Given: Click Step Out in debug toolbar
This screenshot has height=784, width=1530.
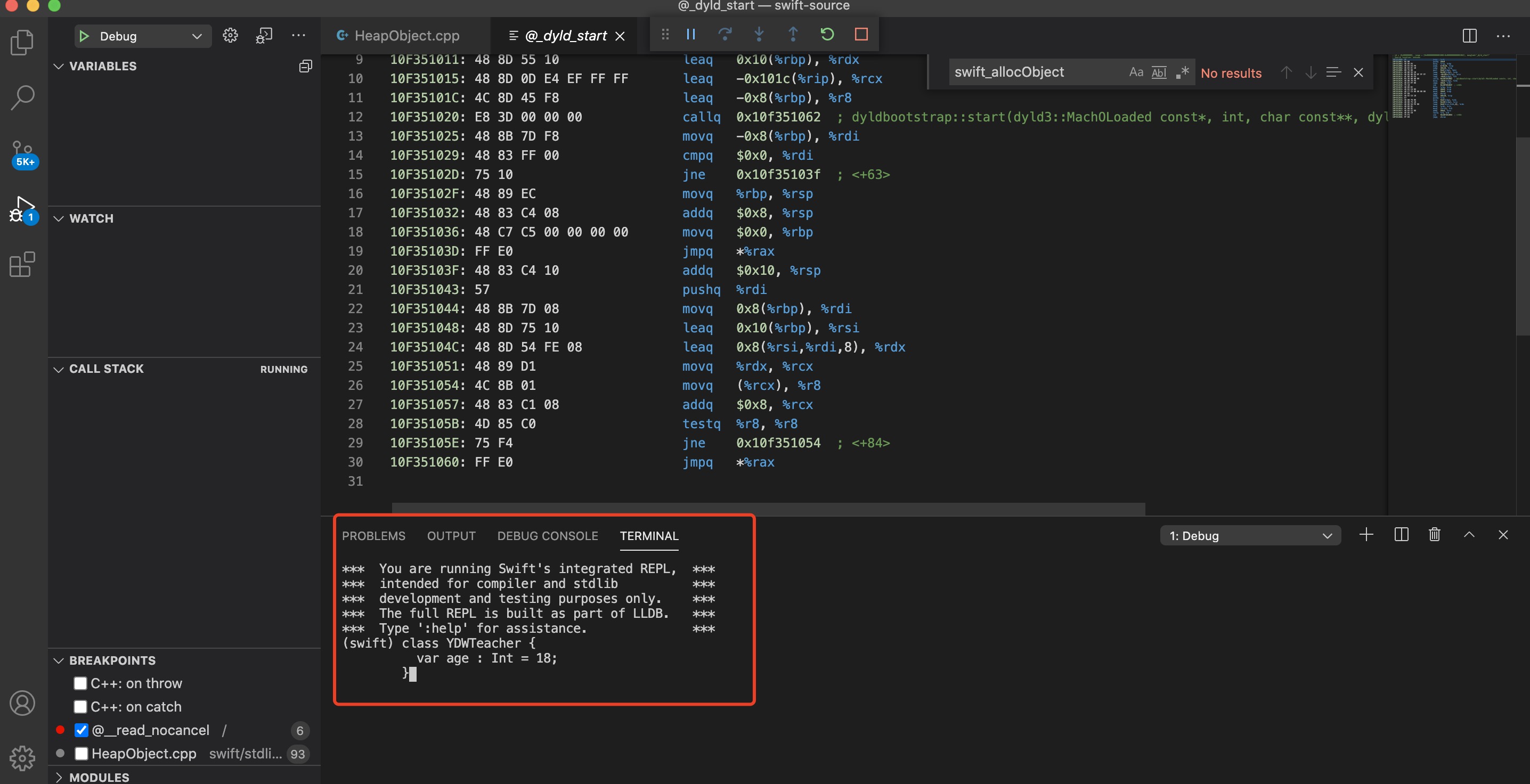Looking at the screenshot, I should 793,34.
